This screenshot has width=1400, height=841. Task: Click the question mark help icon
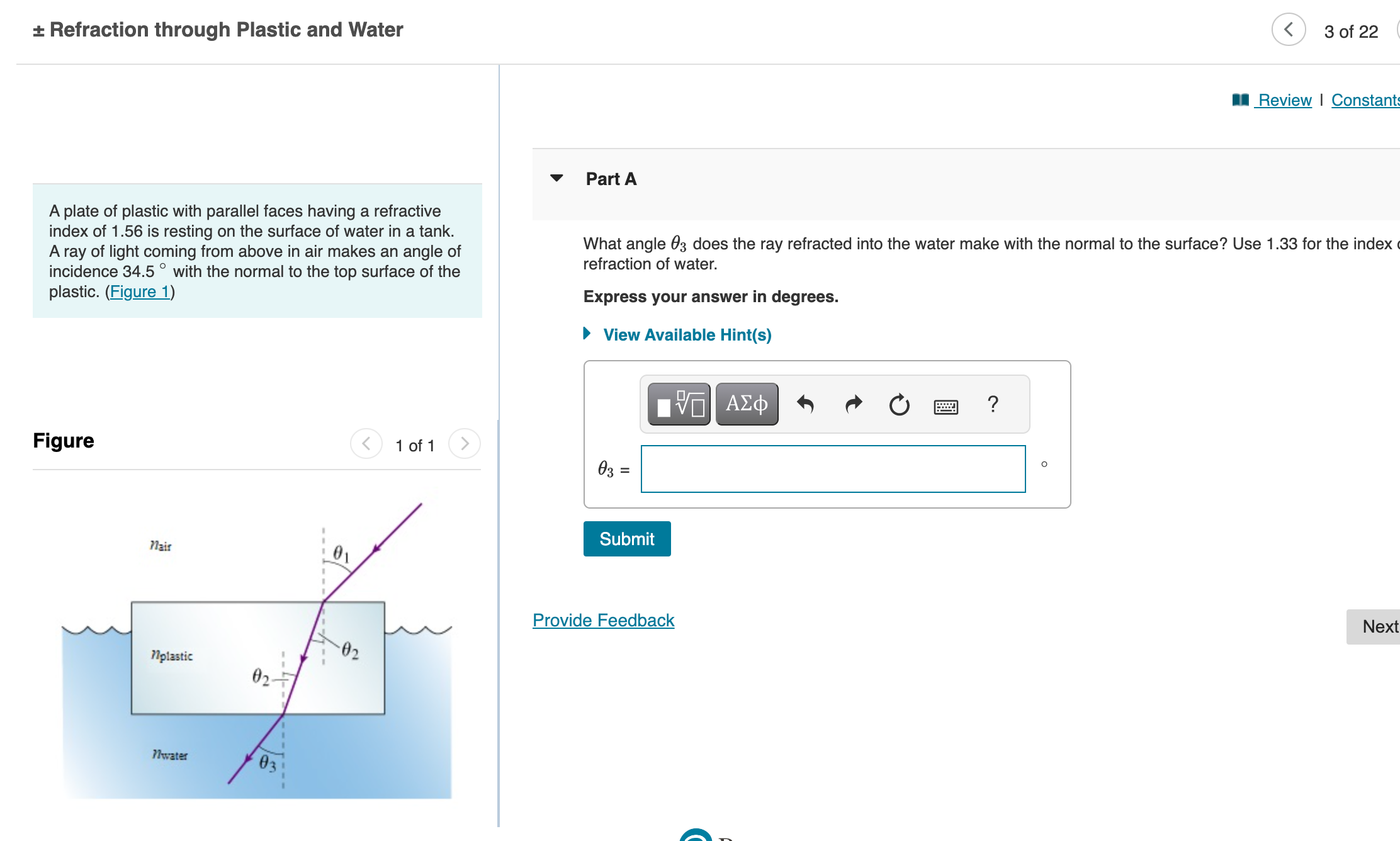point(992,405)
